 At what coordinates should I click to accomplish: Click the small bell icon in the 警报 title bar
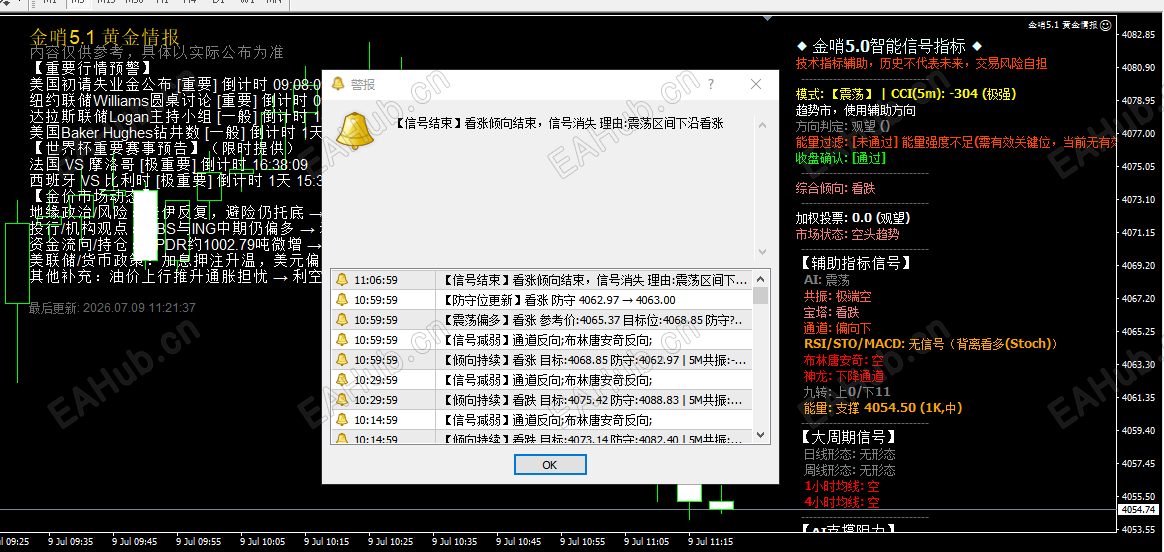click(337, 84)
